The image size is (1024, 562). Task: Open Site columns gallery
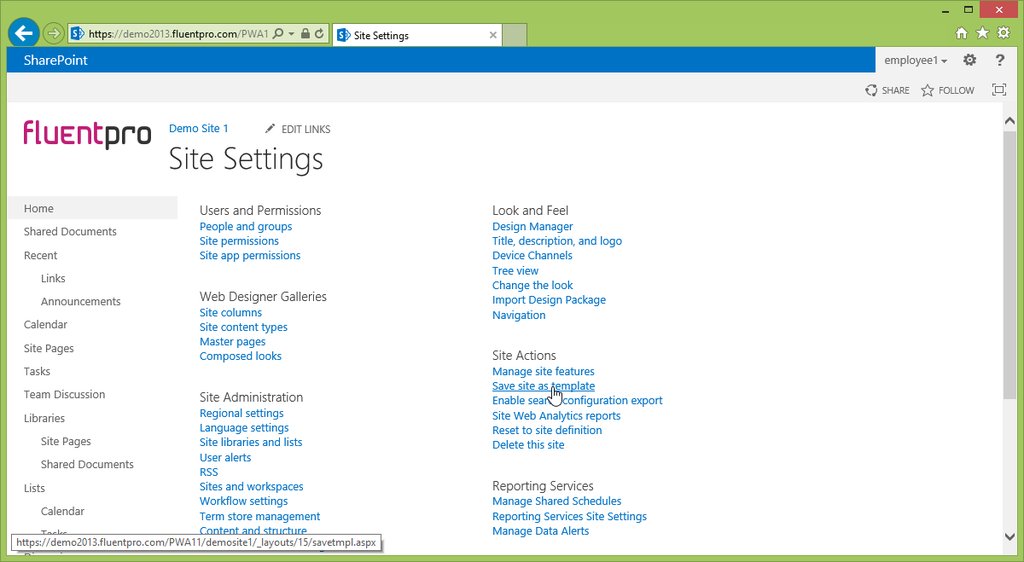click(231, 313)
